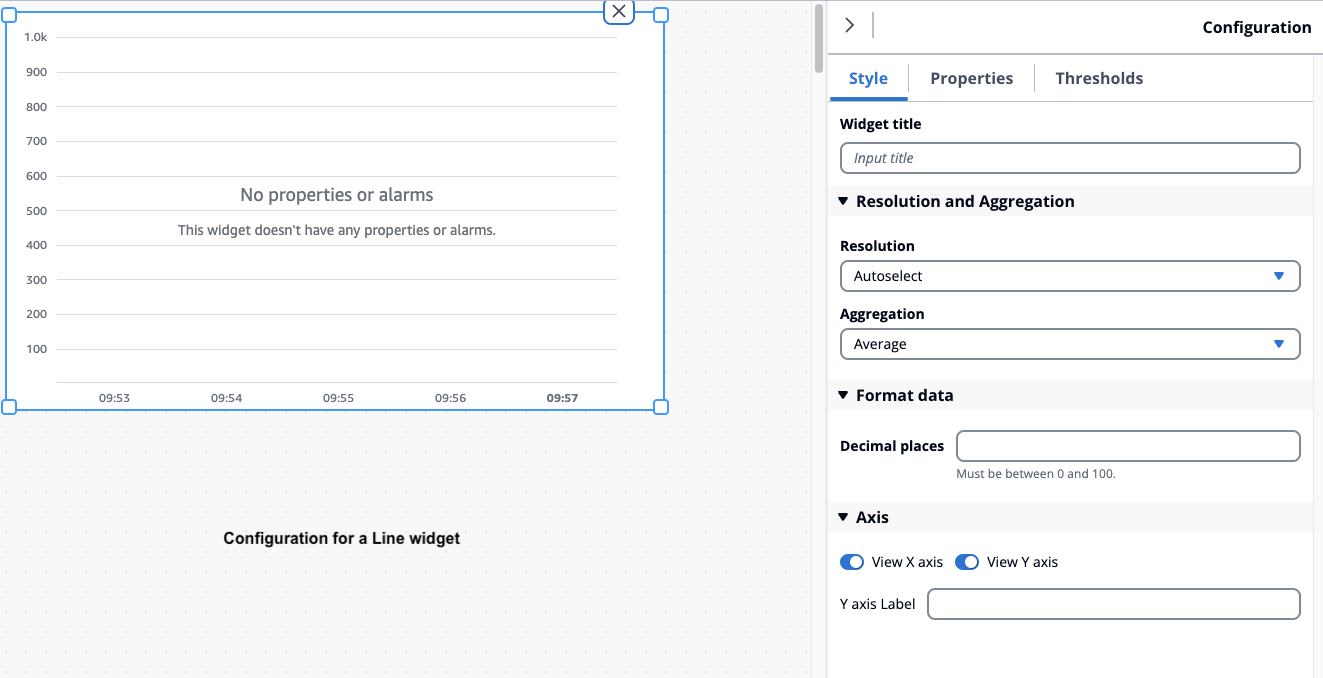Toggle the View Y axis switch

click(x=967, y=562)
